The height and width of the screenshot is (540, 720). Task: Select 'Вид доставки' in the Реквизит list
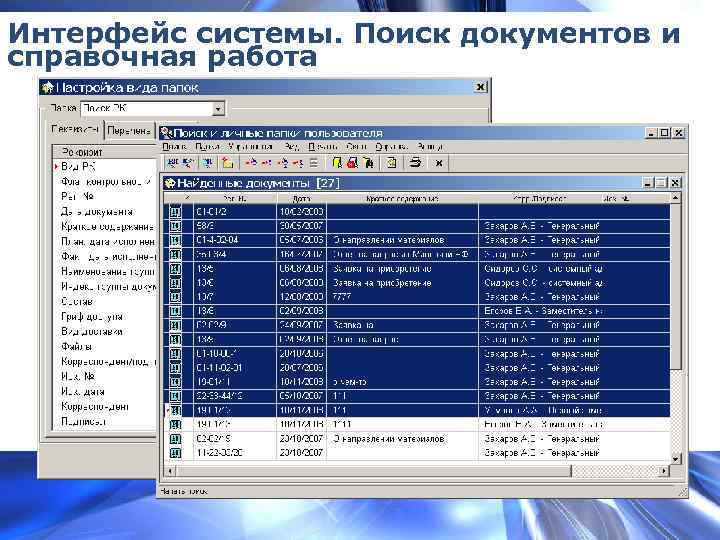pyautogui.click(x=92, y=332)
